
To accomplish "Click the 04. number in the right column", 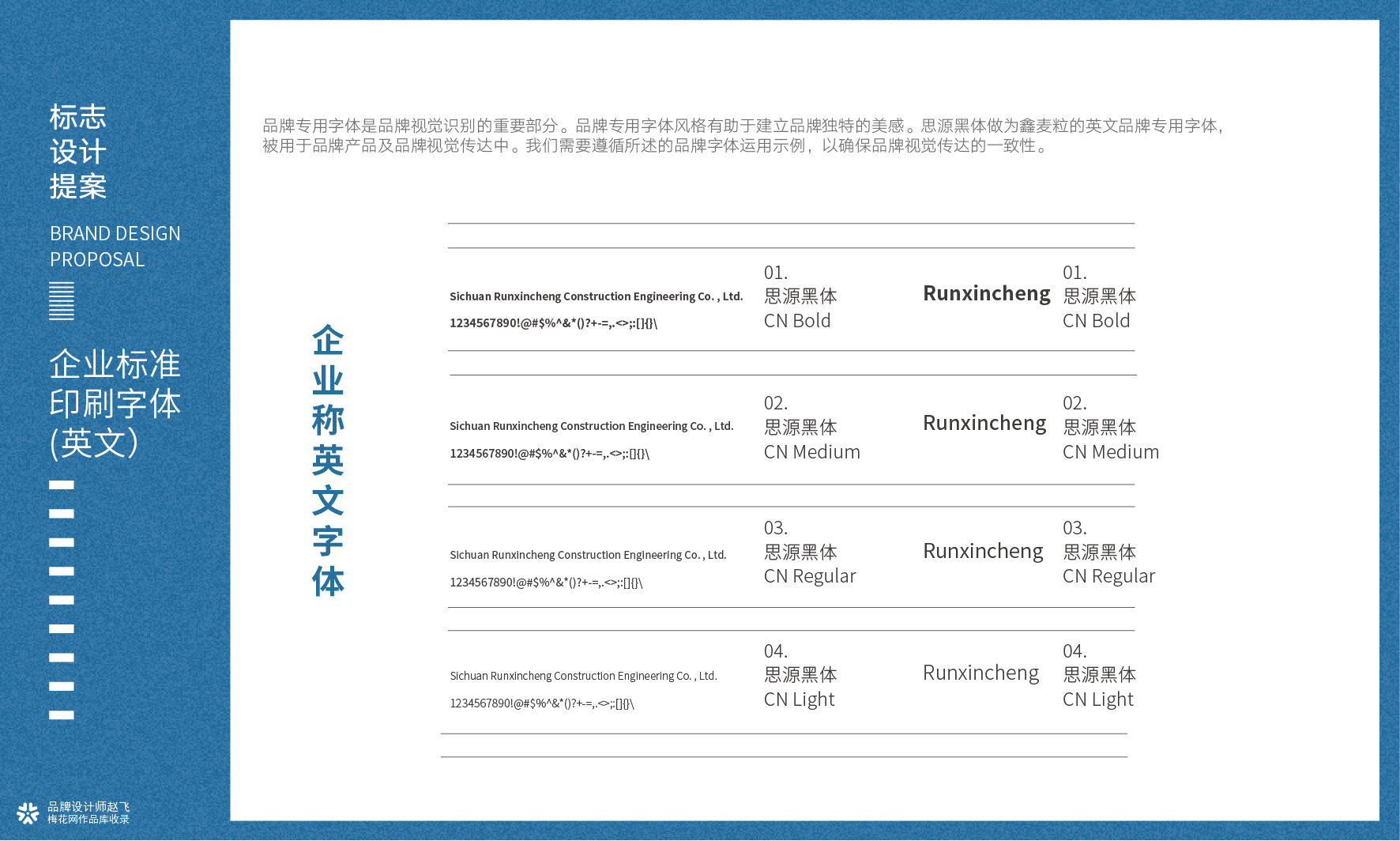I will click(x=1074, y=651).
